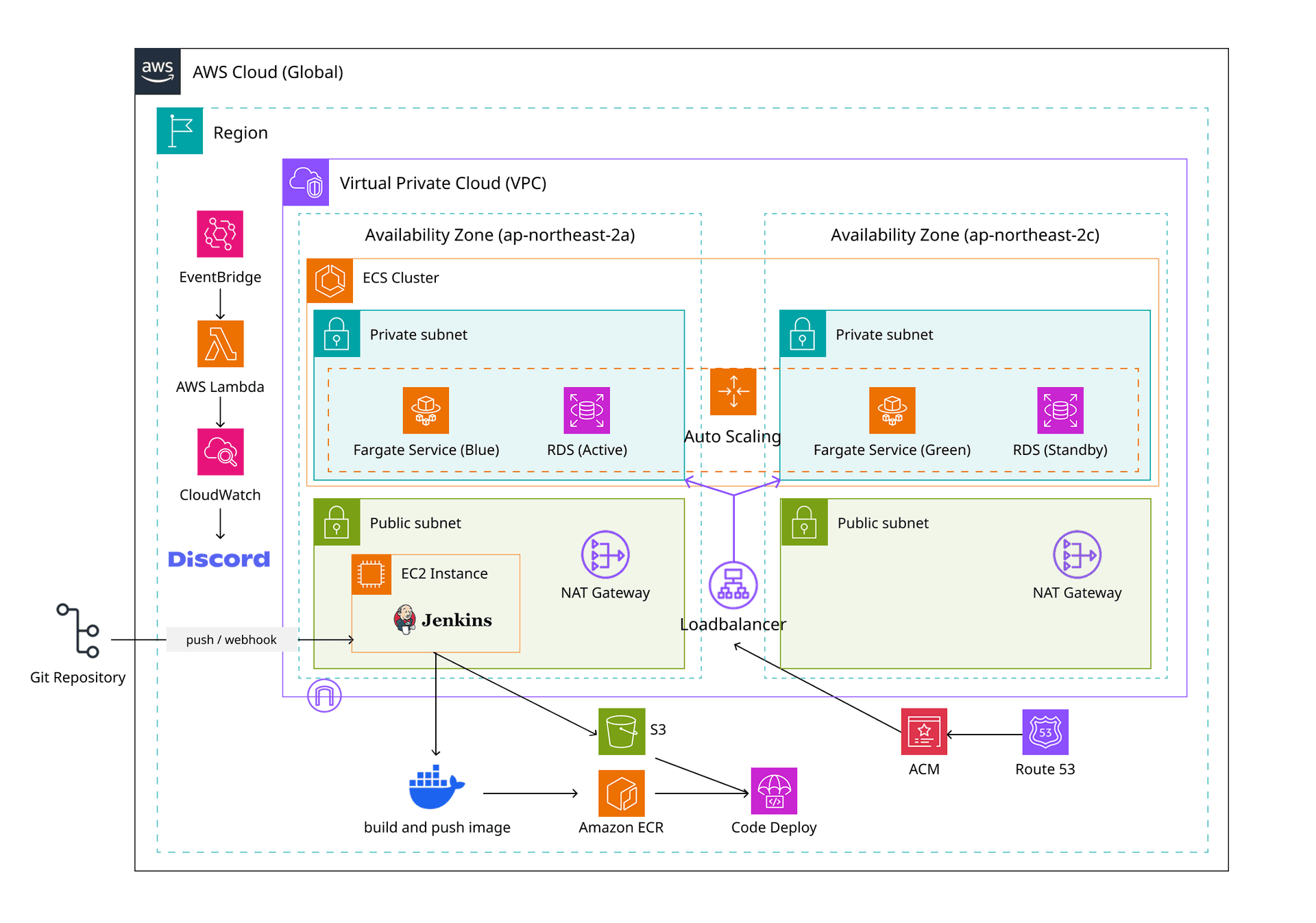The height and width of the screenshot is (923, 1316).
Task: Click the RDS (Standby) icon
Action: pyautogui.click(x=1060, y=410)
